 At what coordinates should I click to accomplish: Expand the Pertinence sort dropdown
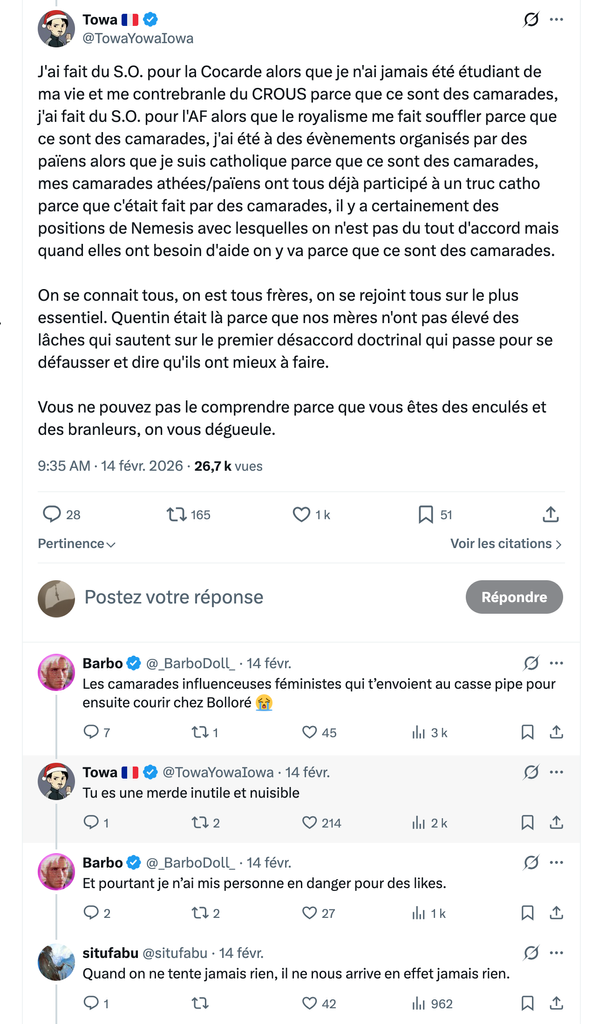(76, 543)
